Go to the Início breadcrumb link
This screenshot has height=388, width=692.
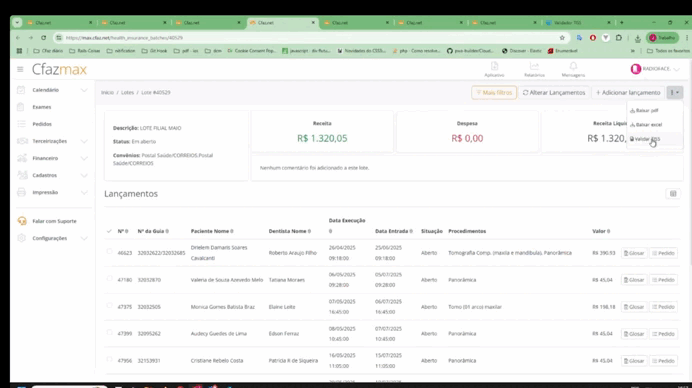tap(107, 93)
